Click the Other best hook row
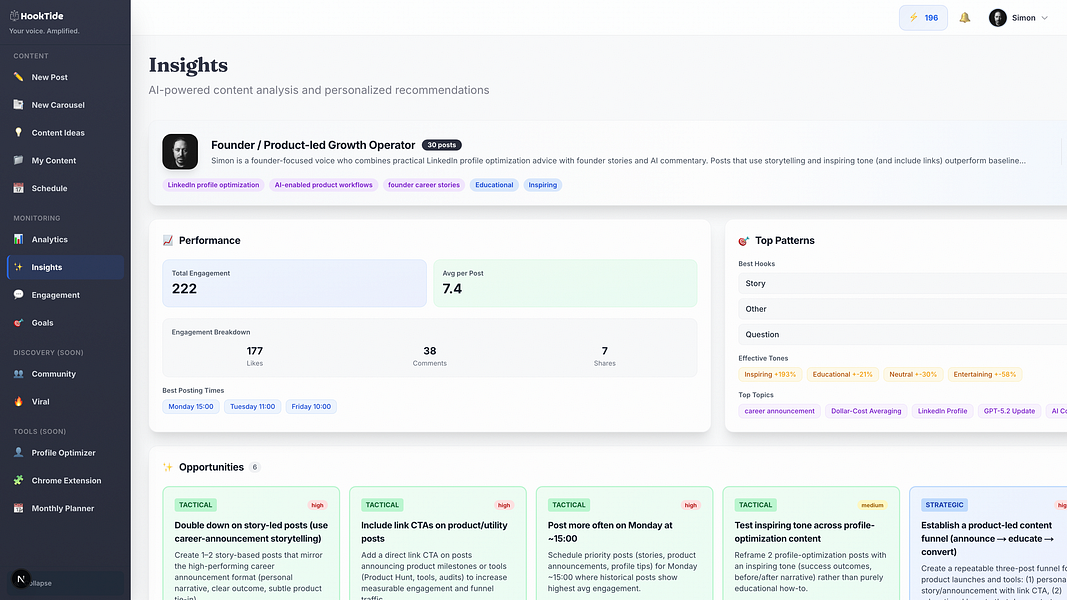 point(902,309)
